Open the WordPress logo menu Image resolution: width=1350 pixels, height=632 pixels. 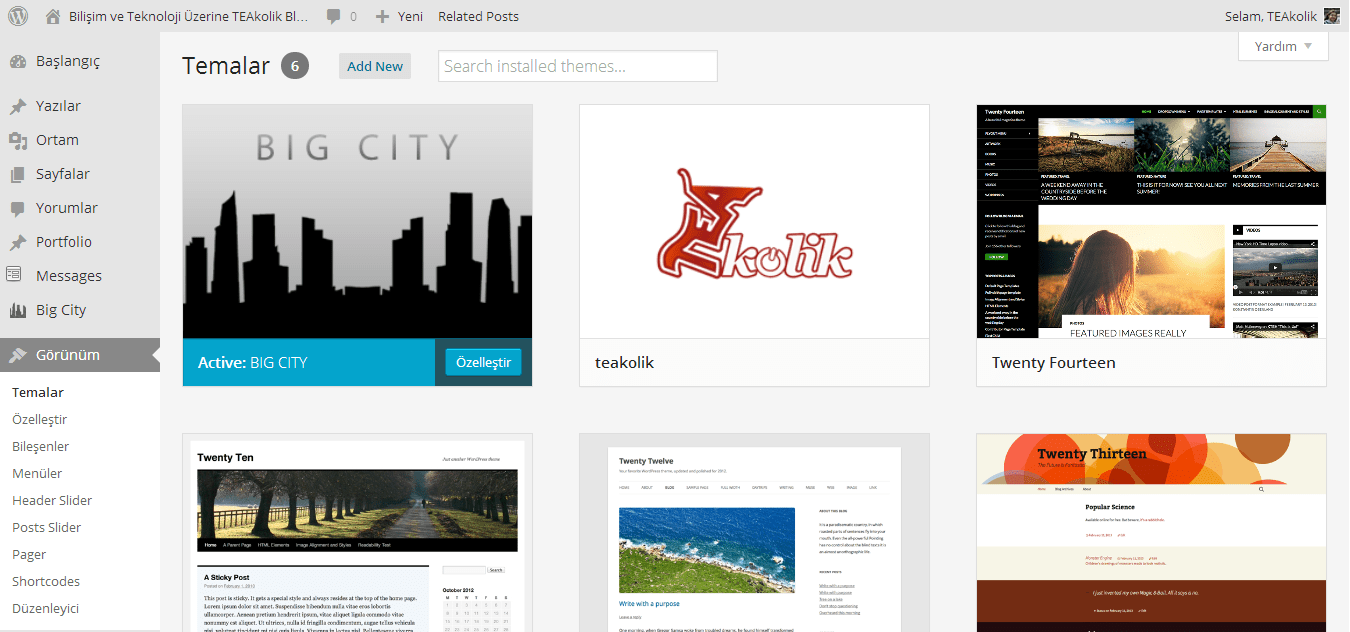coord(18,16)
